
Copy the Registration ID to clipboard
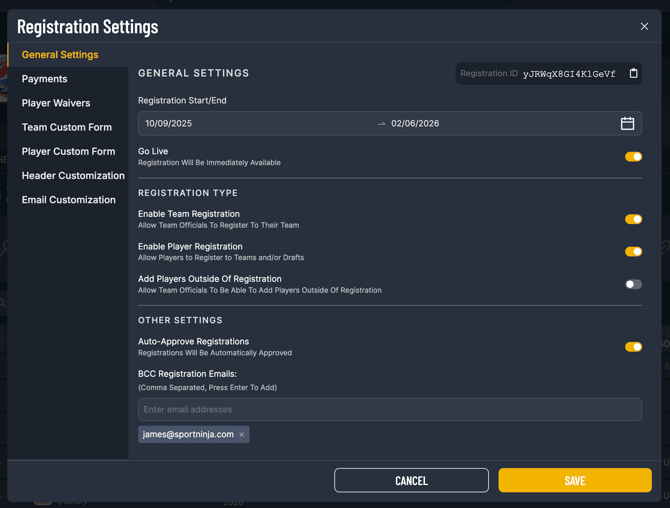tap(633, 74)
